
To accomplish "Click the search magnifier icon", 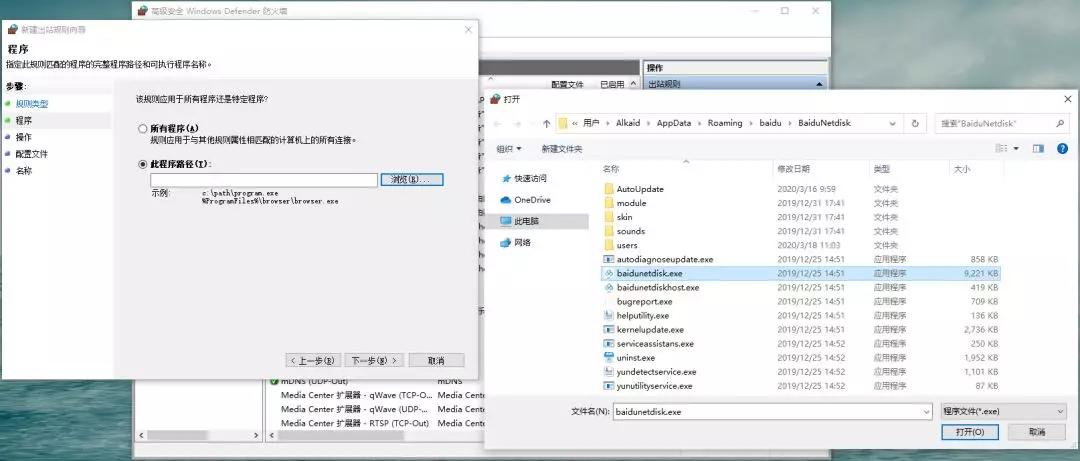I will (x=1060, y=123).
